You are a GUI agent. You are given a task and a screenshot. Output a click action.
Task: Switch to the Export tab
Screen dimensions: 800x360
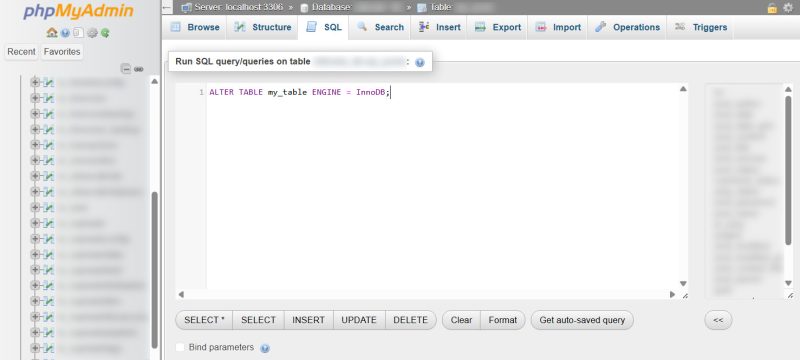[x=498, y=28]
